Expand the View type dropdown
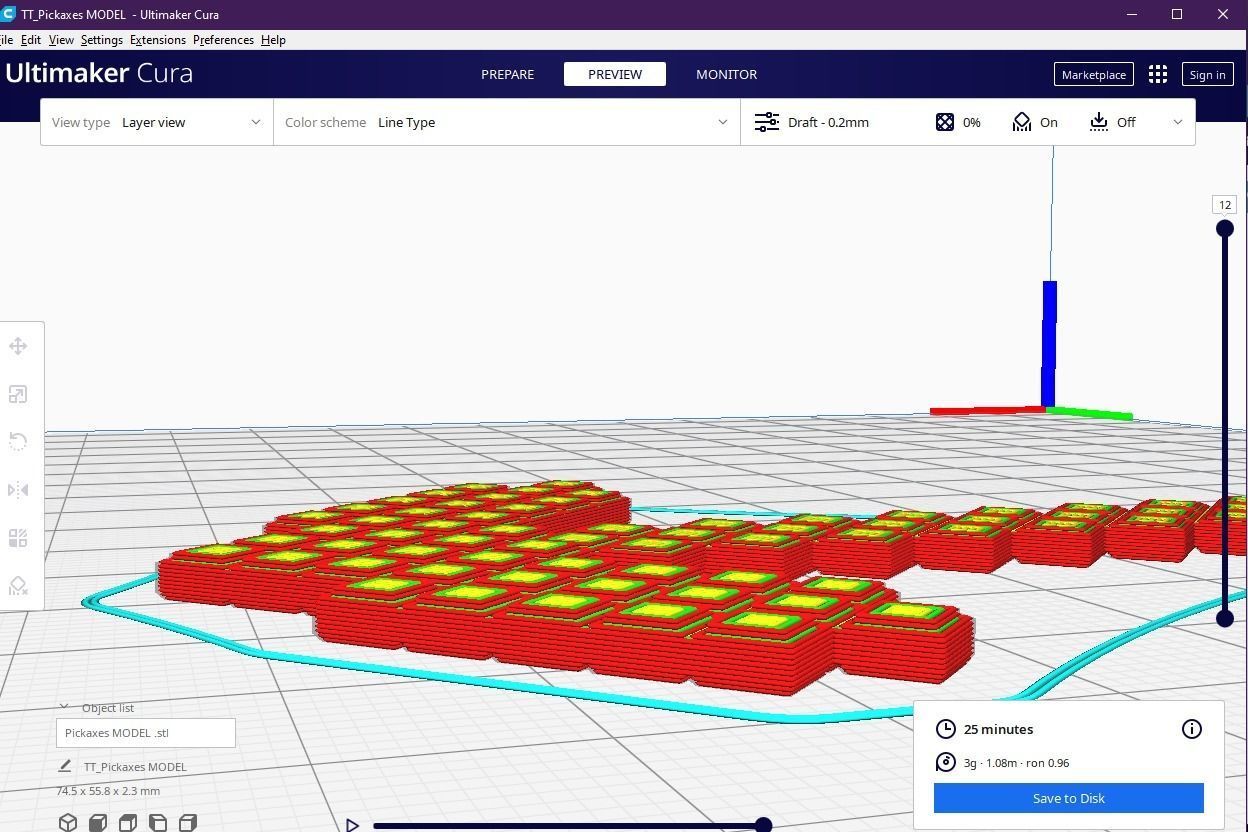Image resolution: width=1248 pixels, height=832 pixels. pyautogui.click(x=157, y=122)
